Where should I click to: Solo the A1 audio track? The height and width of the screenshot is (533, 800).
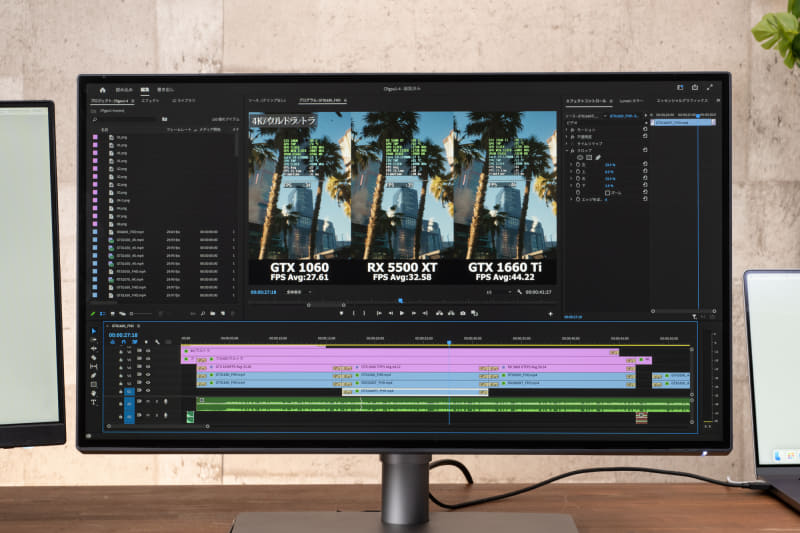(x=157, y=402)
